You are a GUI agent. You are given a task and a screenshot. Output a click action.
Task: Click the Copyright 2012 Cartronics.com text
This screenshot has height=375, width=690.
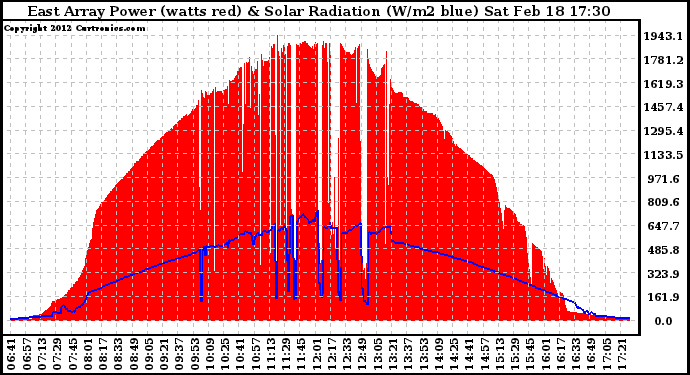74,28
